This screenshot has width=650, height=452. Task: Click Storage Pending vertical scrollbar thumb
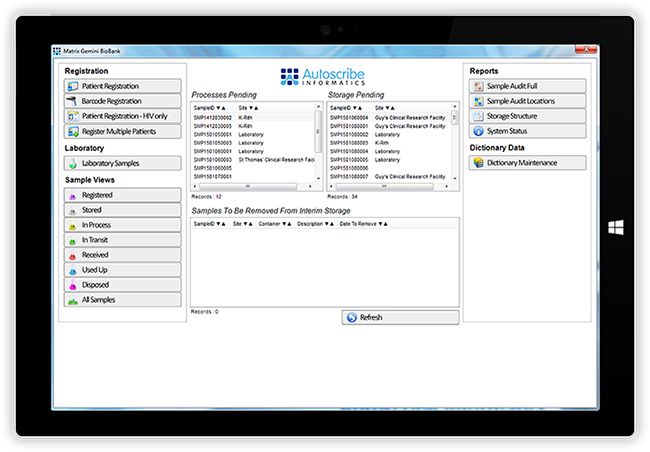click(x=454, y=117)
